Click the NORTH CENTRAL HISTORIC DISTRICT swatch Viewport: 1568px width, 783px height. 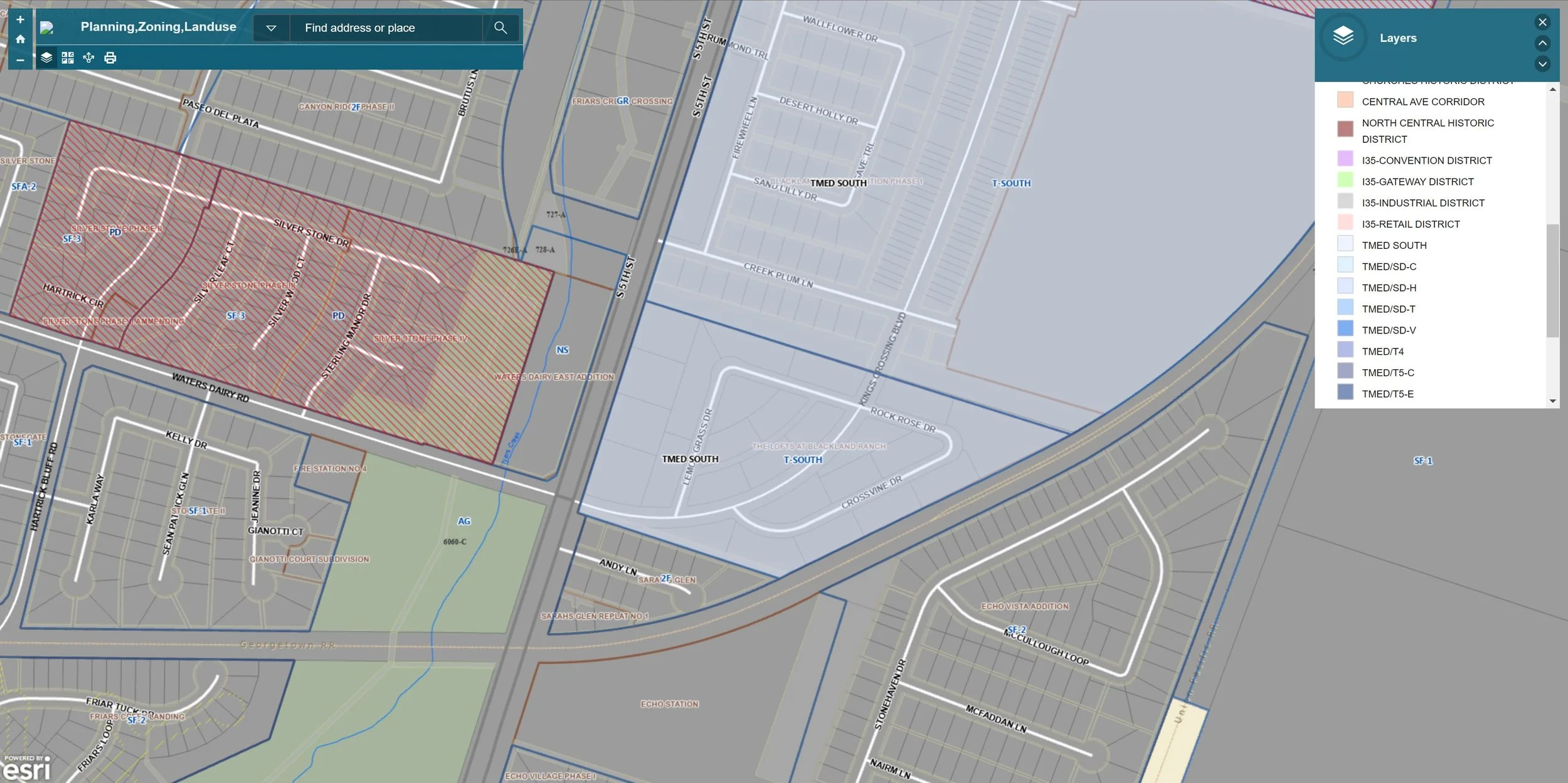[1345, 129]
